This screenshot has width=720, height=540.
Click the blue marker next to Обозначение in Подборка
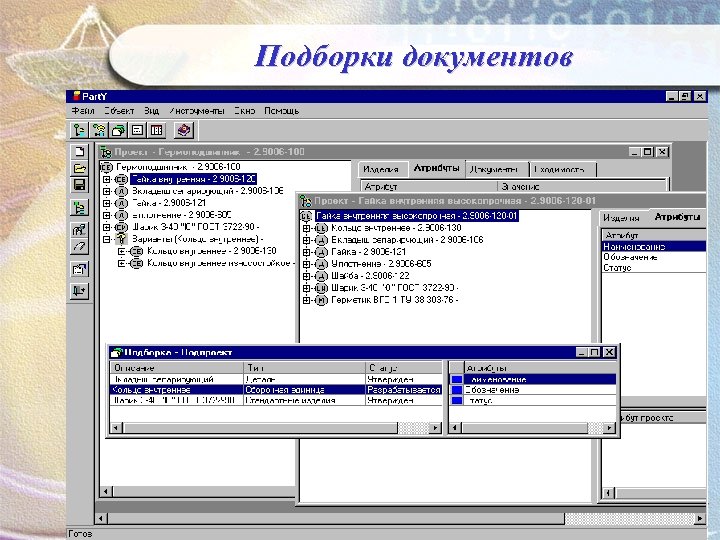[x=456, y=390]
